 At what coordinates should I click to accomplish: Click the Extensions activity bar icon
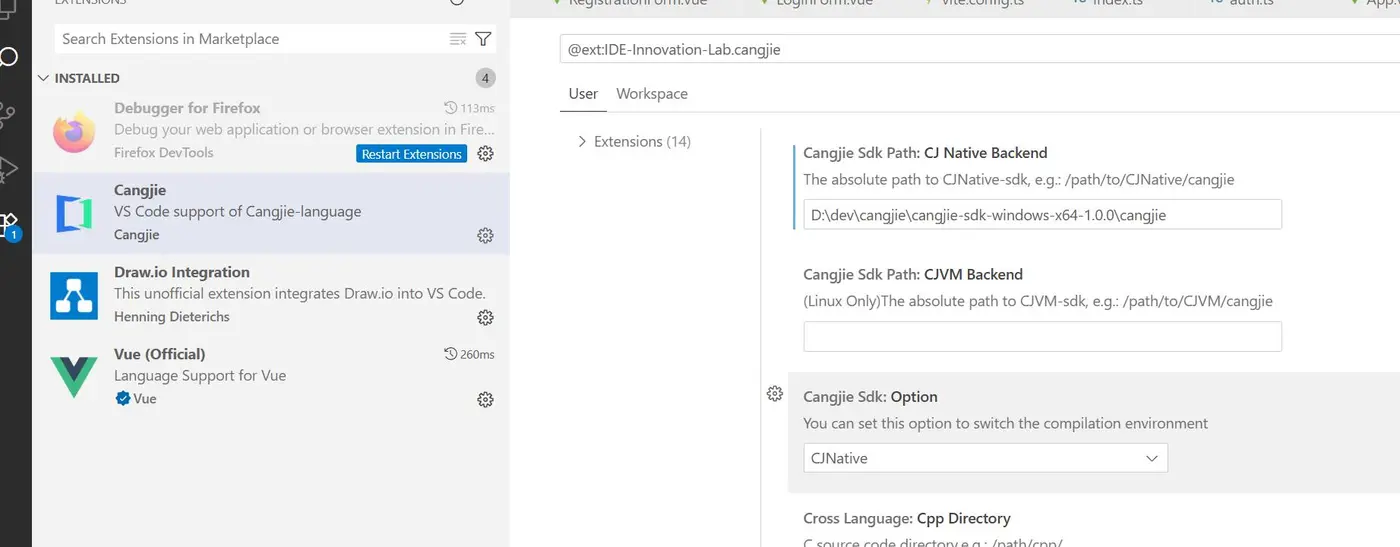pos(9,224)
